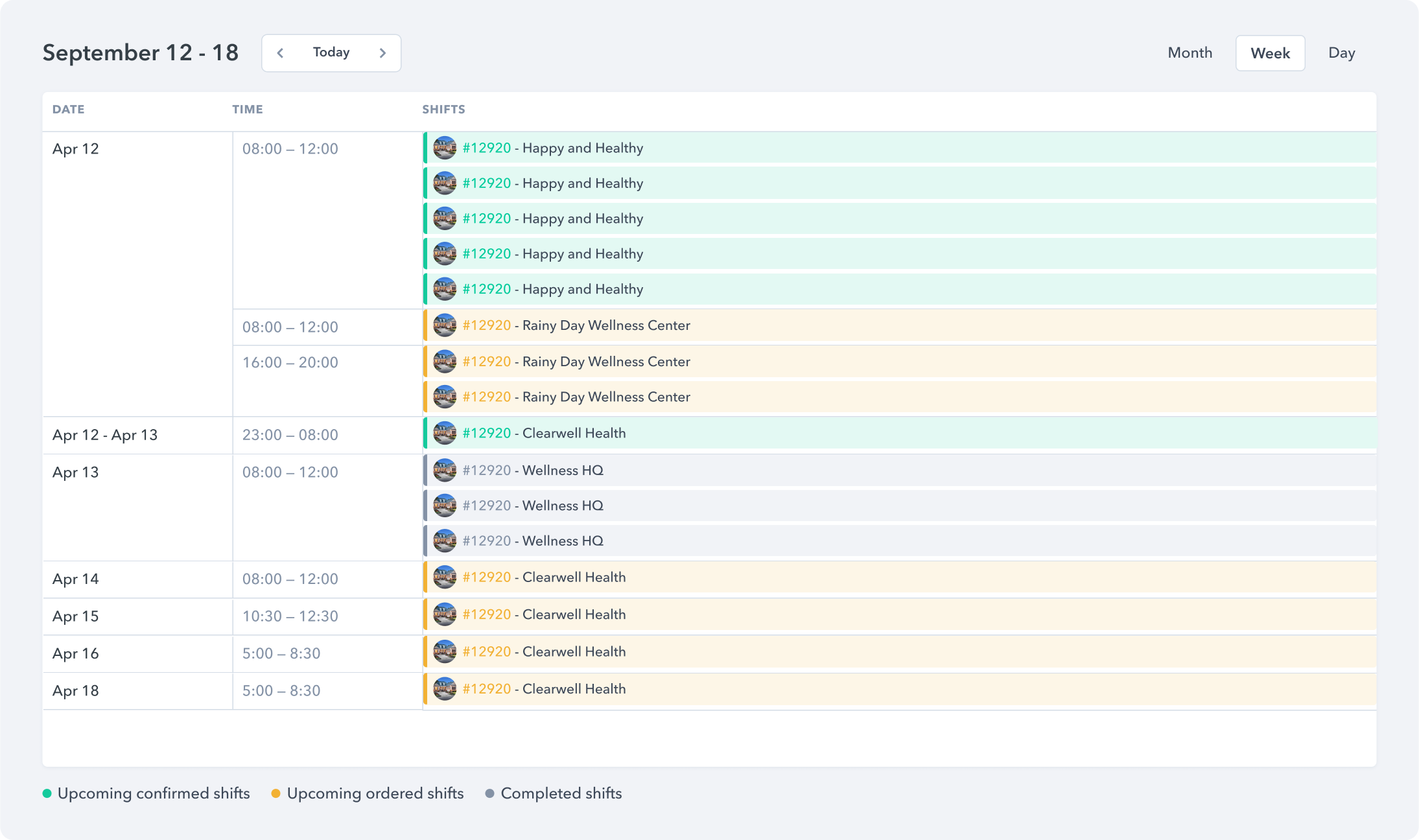Click the avatar icon on the Apr 15 Clearwell Health shift
The height and width of the screenshot is (840, 1419).
click(x=445, y=614)
